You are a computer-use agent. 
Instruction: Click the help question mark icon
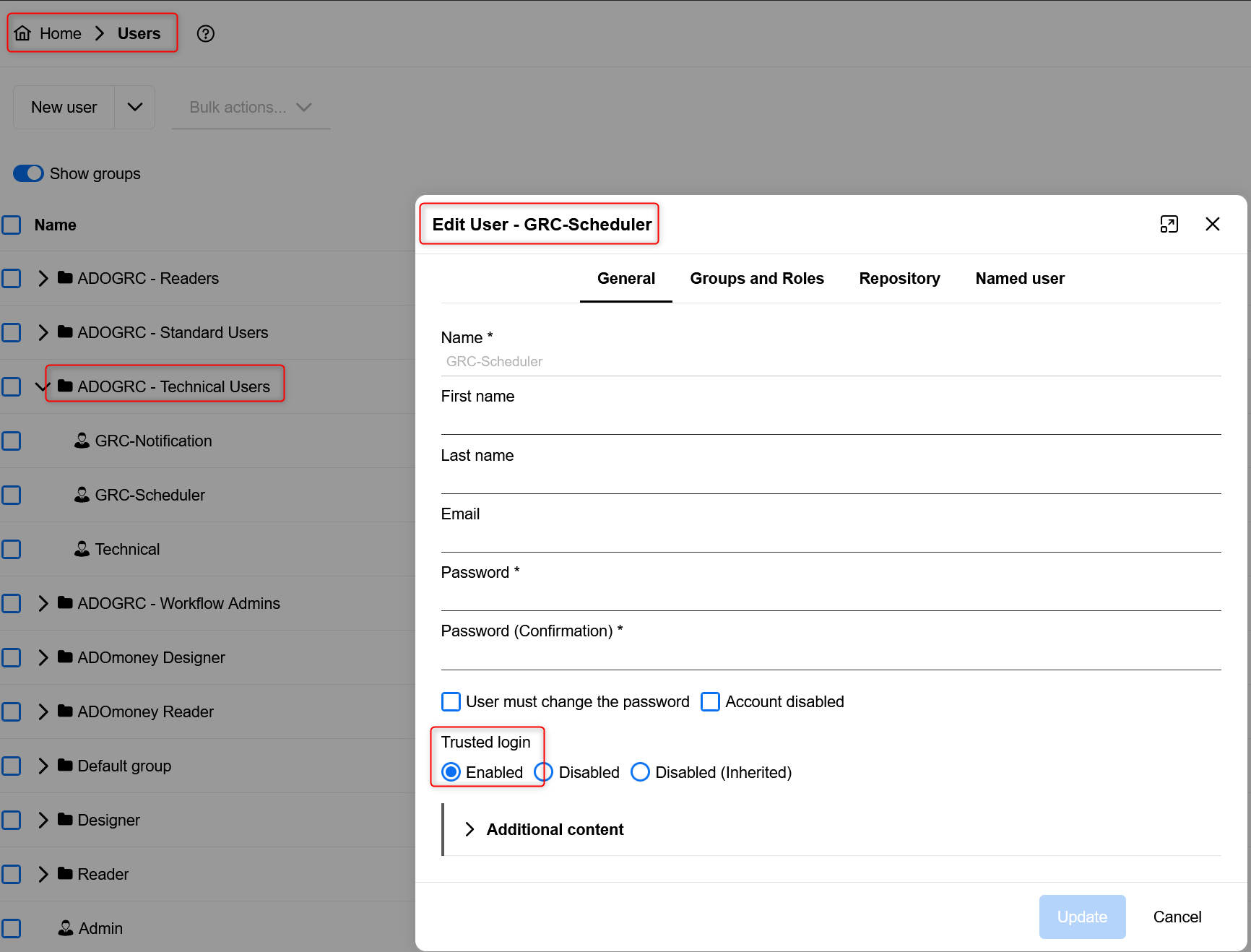[206, 34]
